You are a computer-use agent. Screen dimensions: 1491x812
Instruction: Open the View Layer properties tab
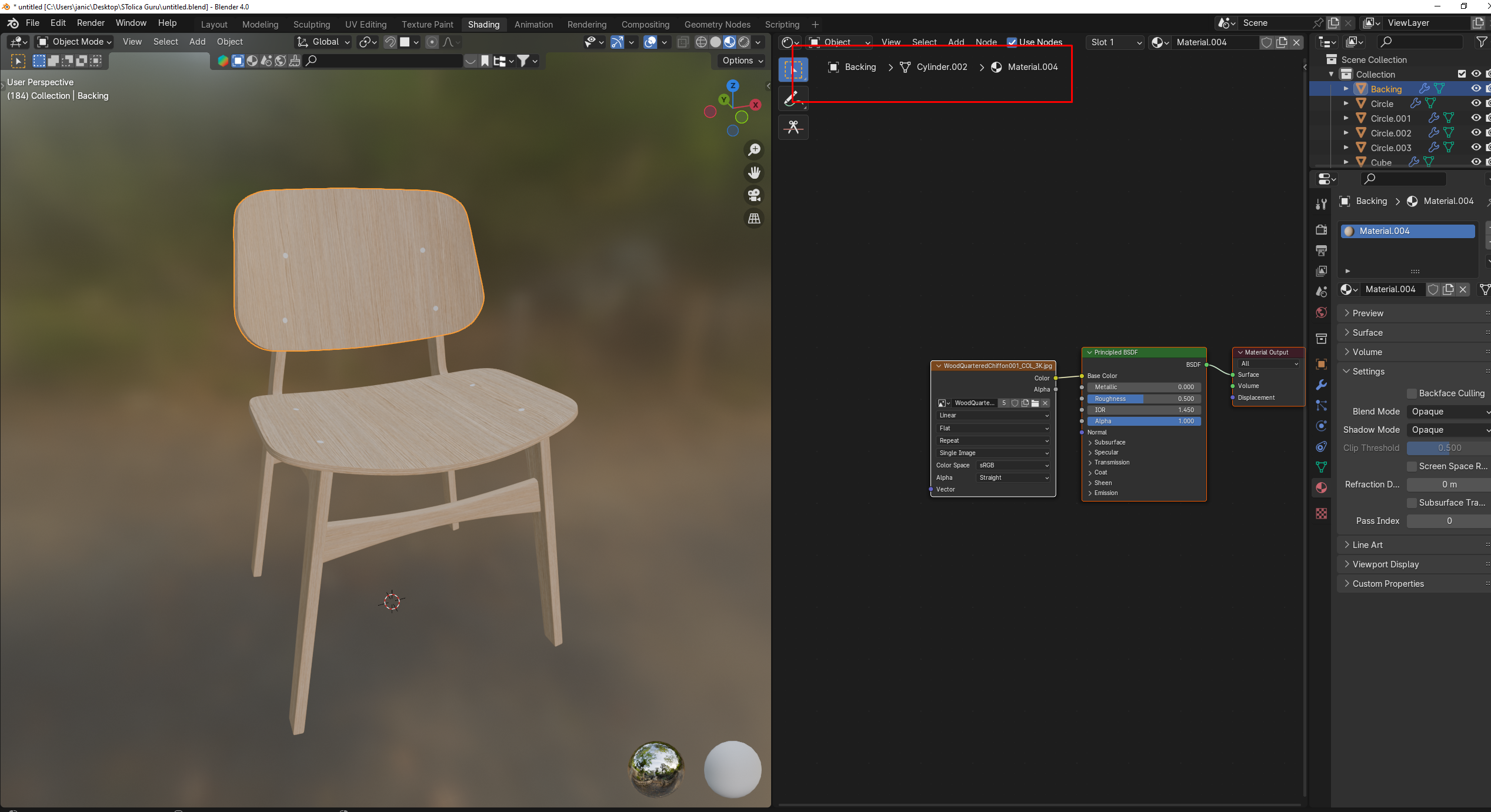tap(1321, 271)
